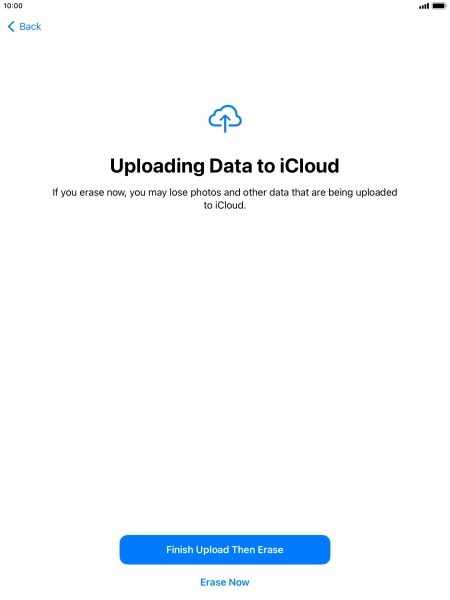Tap the word iCloud in the heading
This screenshot has width=450, height=600.
pyautogui.click(x=309, y=166)
